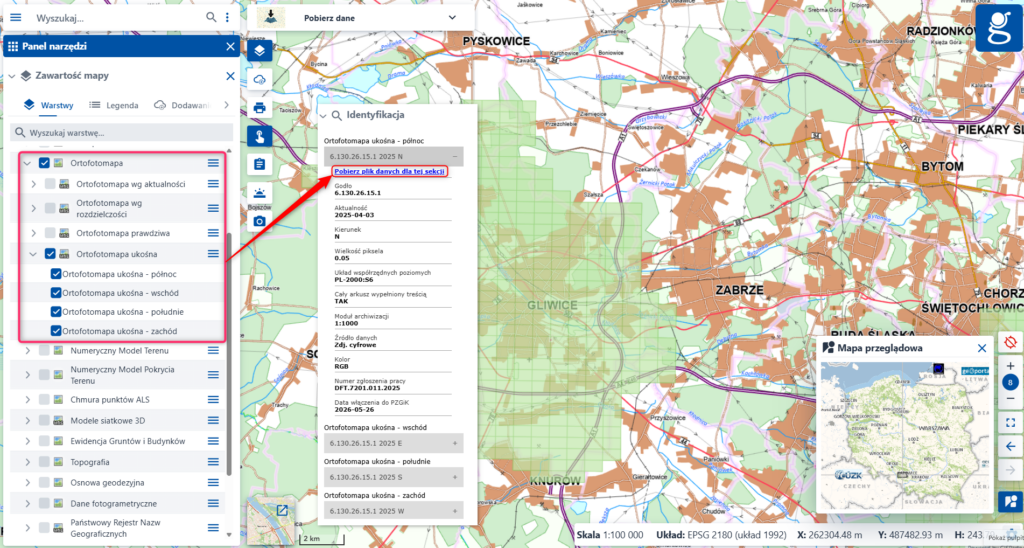Uncheck Ortofotomapa ukośna - wschód
Image resolution: width=1024 pixels, height=548 pixels.
[56, 293]
